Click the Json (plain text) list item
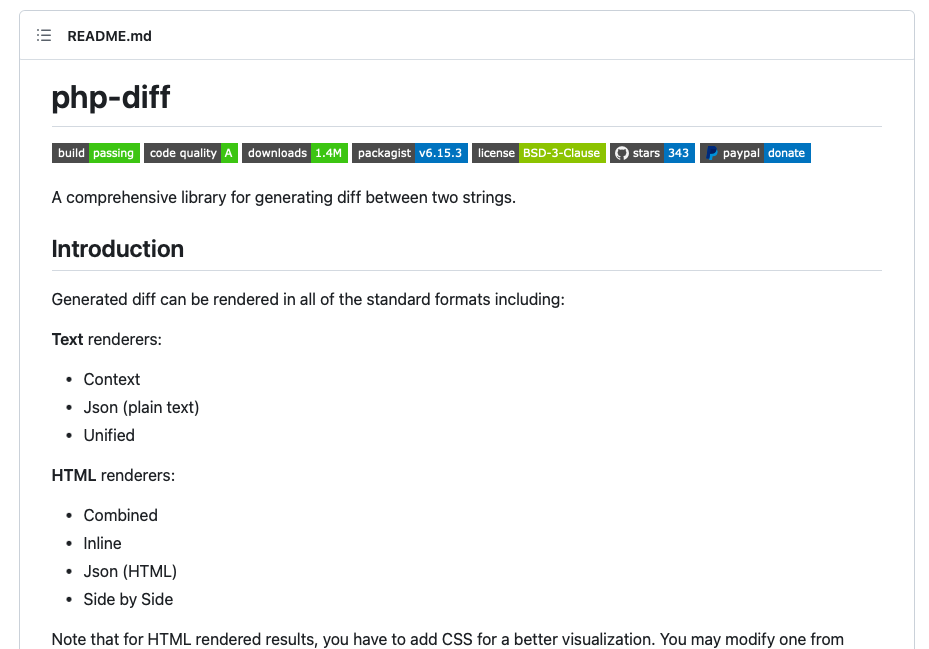This screenshot has width=929, height=649. tap(141, 407)
